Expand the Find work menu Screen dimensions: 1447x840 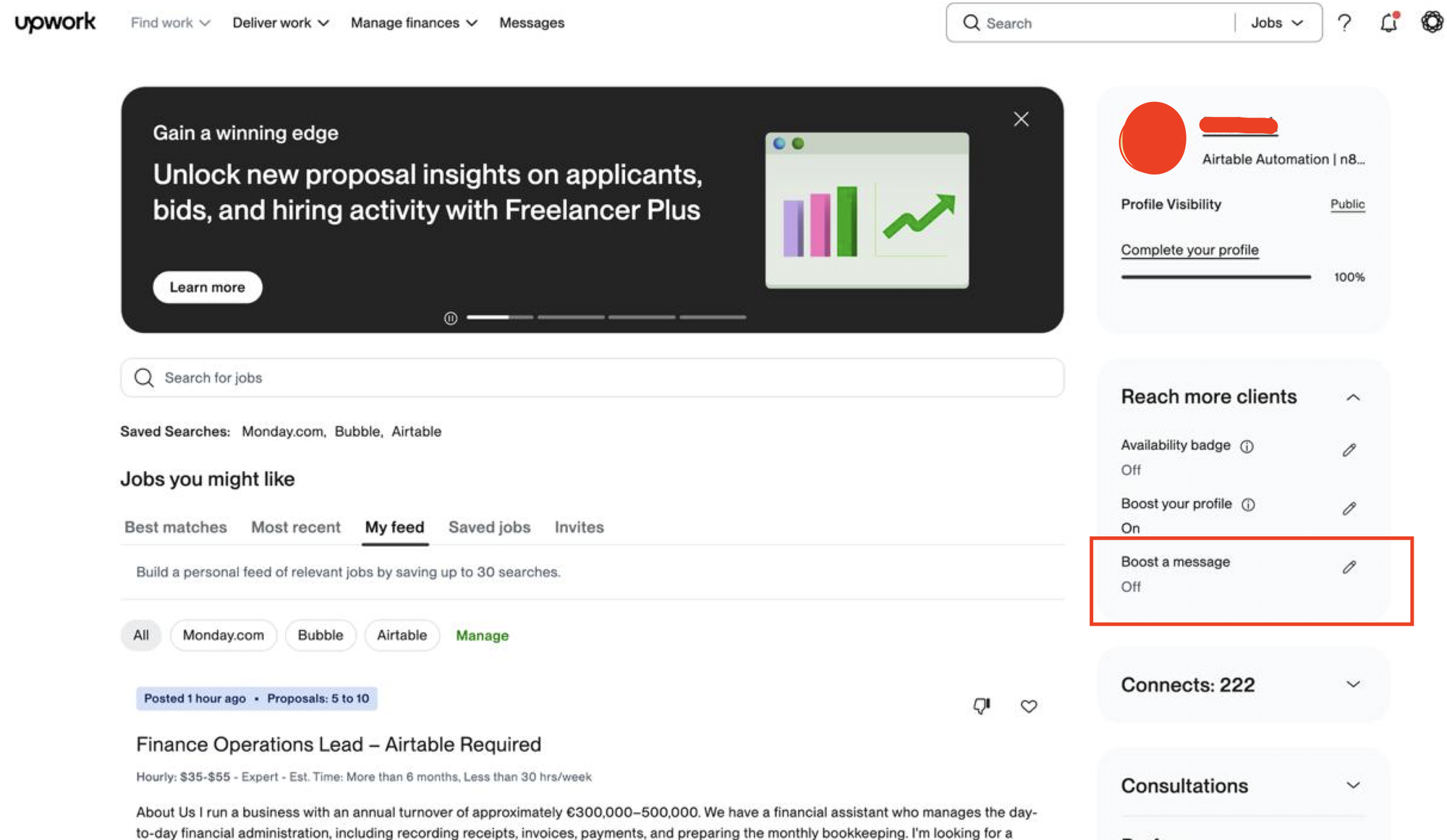click(x=170, y=23)
